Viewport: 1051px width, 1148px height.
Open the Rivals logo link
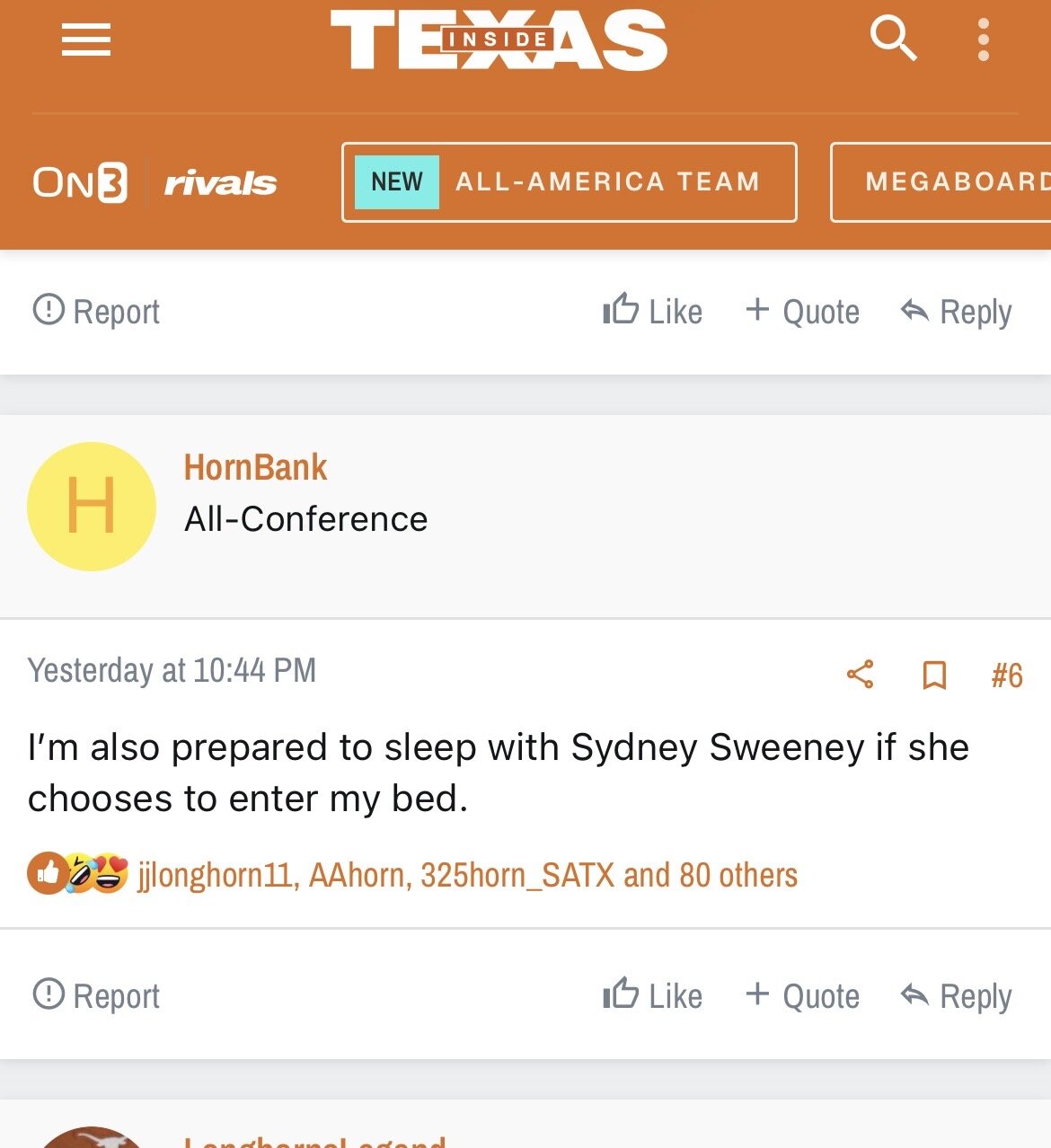tap(220, 183)
